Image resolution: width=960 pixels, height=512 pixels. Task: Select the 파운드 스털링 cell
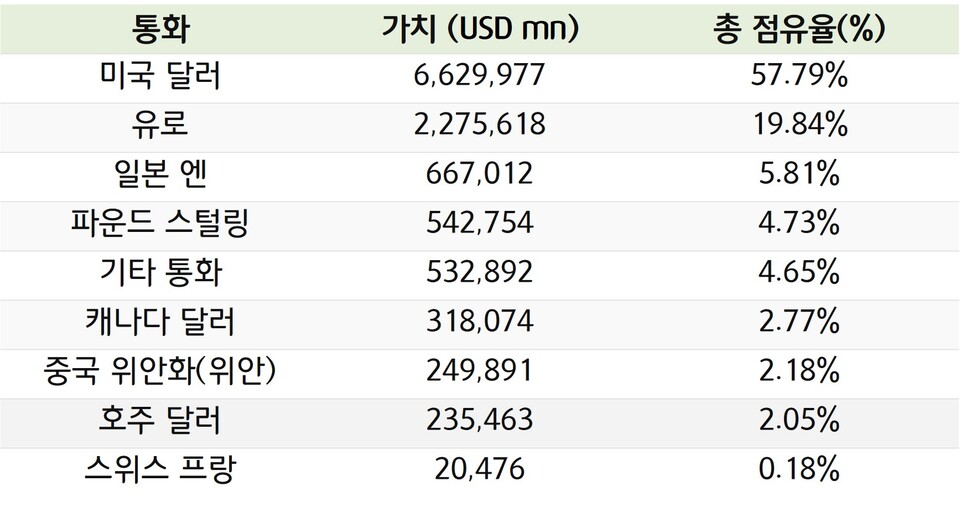pyautogui.click(x=160, y=225)
